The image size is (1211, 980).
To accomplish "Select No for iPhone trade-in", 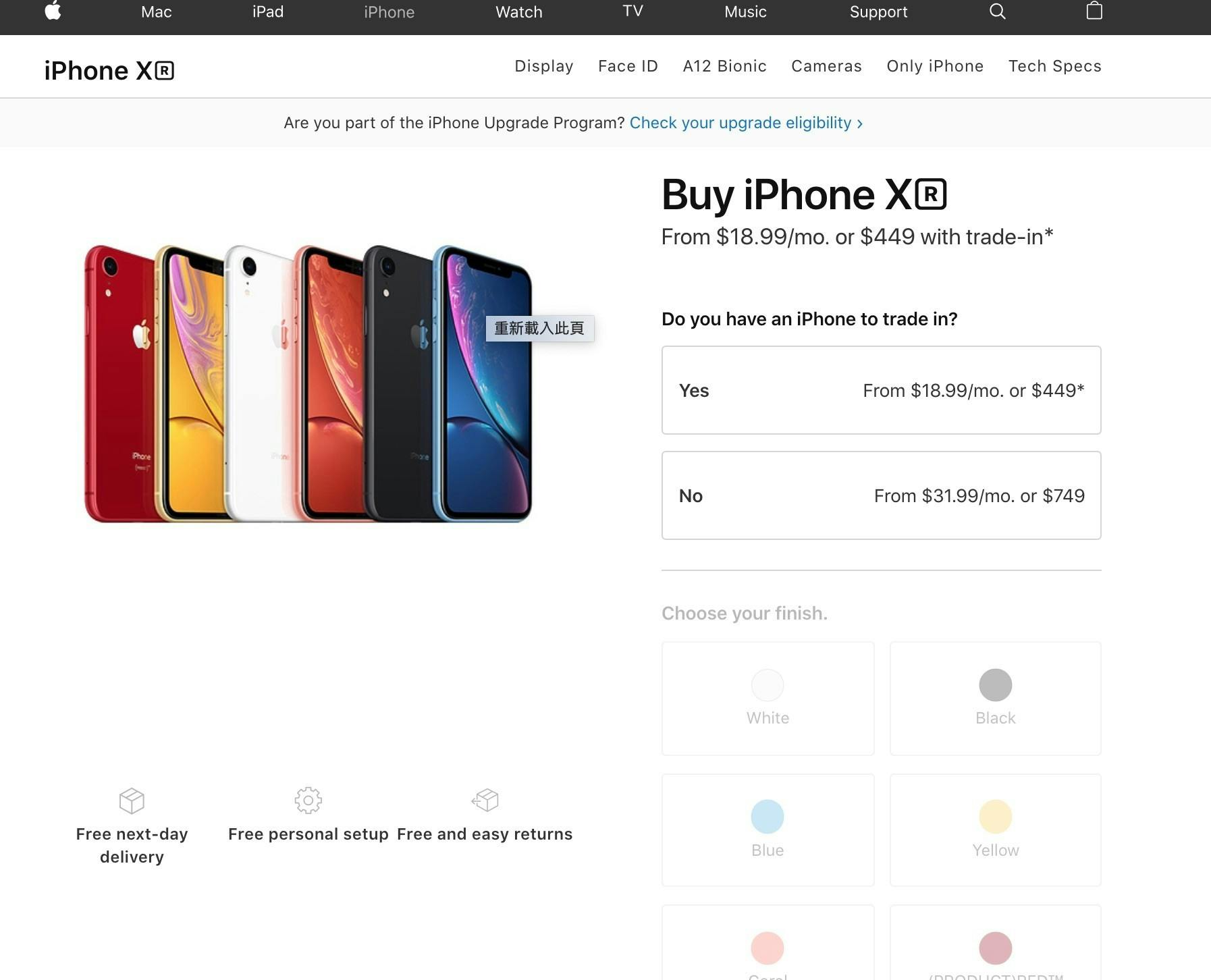I will point(881,495).
